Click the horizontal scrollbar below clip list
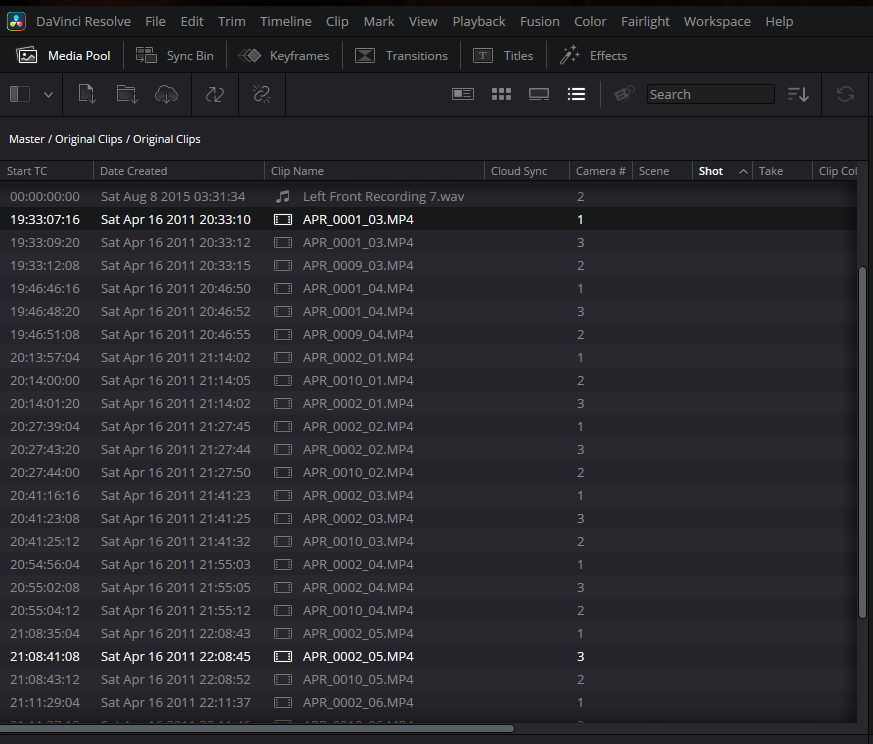Viewport: 873px width, 744px height. pos(257,728)
